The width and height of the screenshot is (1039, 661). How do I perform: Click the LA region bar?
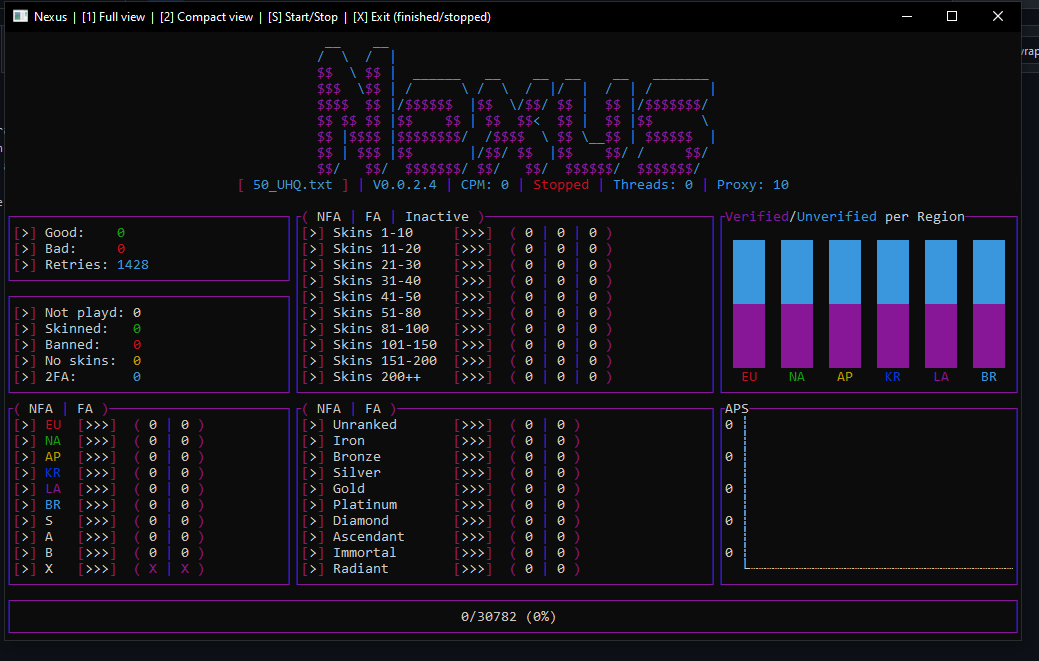(x=941, y=303)
